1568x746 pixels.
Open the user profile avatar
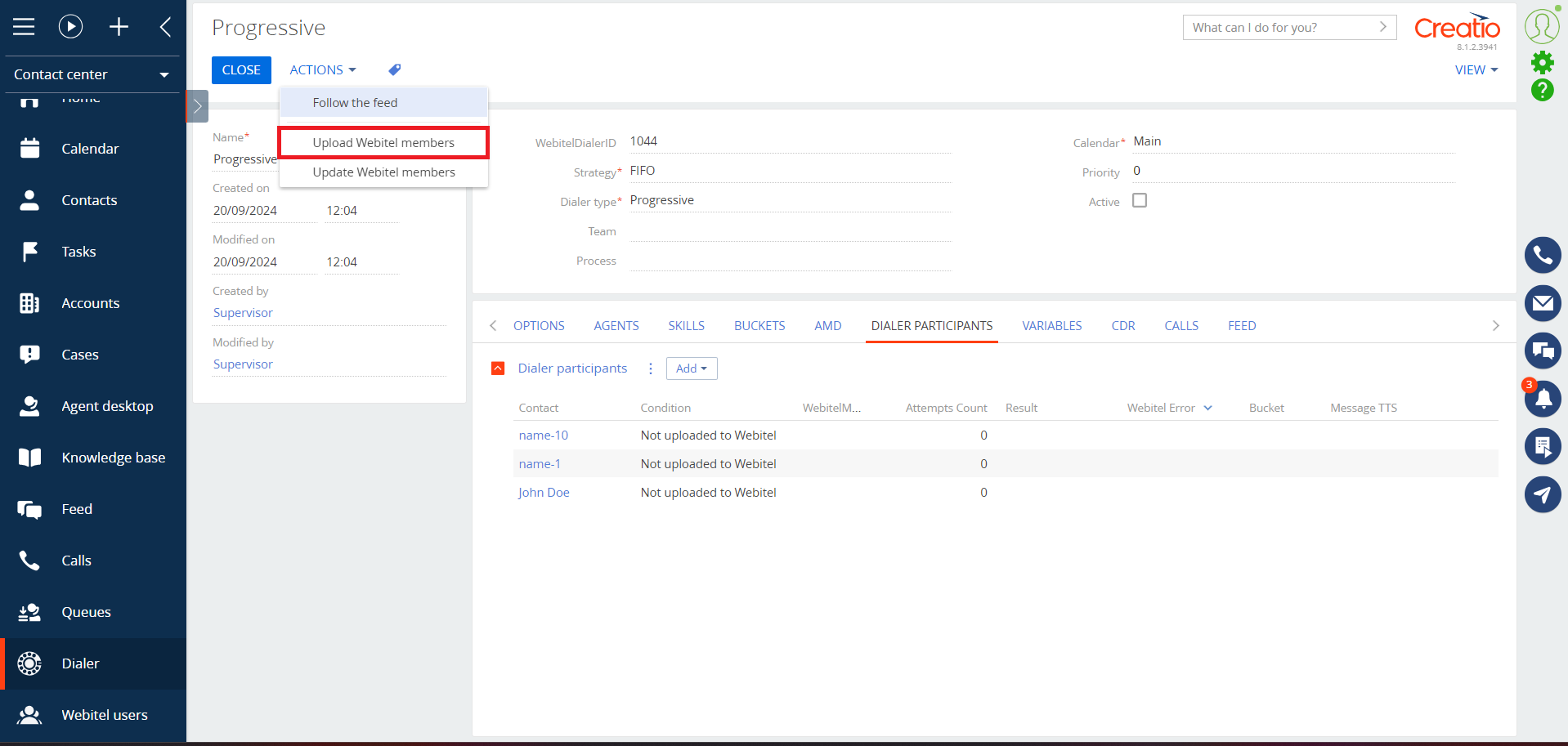1542,26
